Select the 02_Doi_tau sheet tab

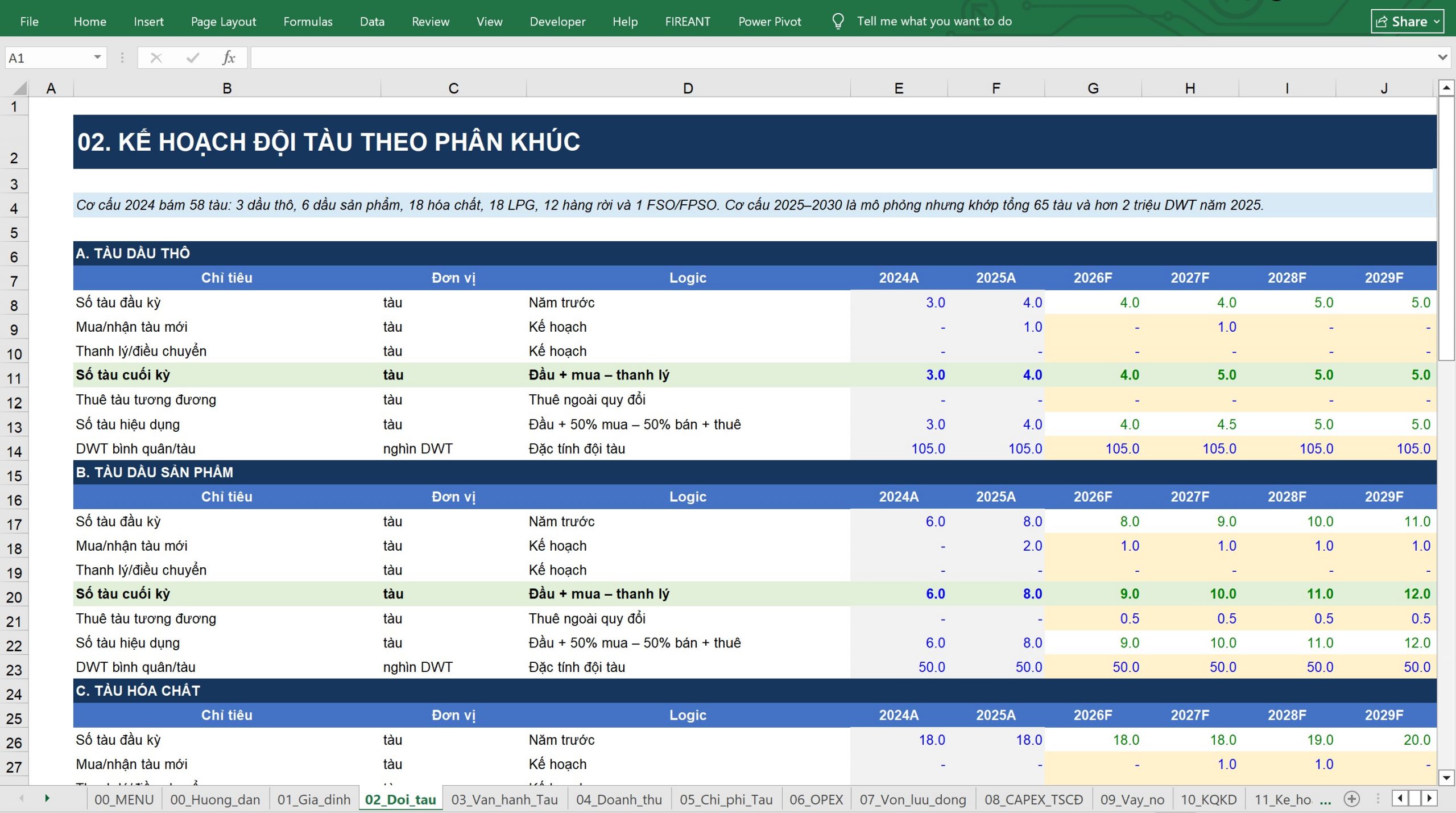(400, 799)
